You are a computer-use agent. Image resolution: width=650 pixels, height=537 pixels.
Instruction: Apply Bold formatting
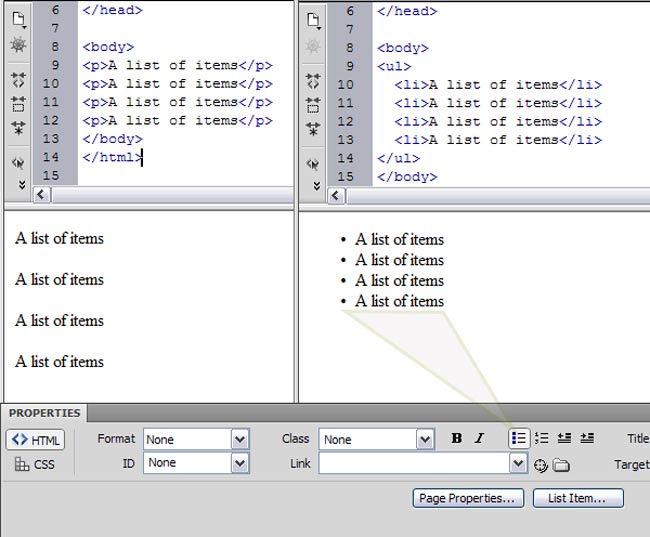[456, 438]
